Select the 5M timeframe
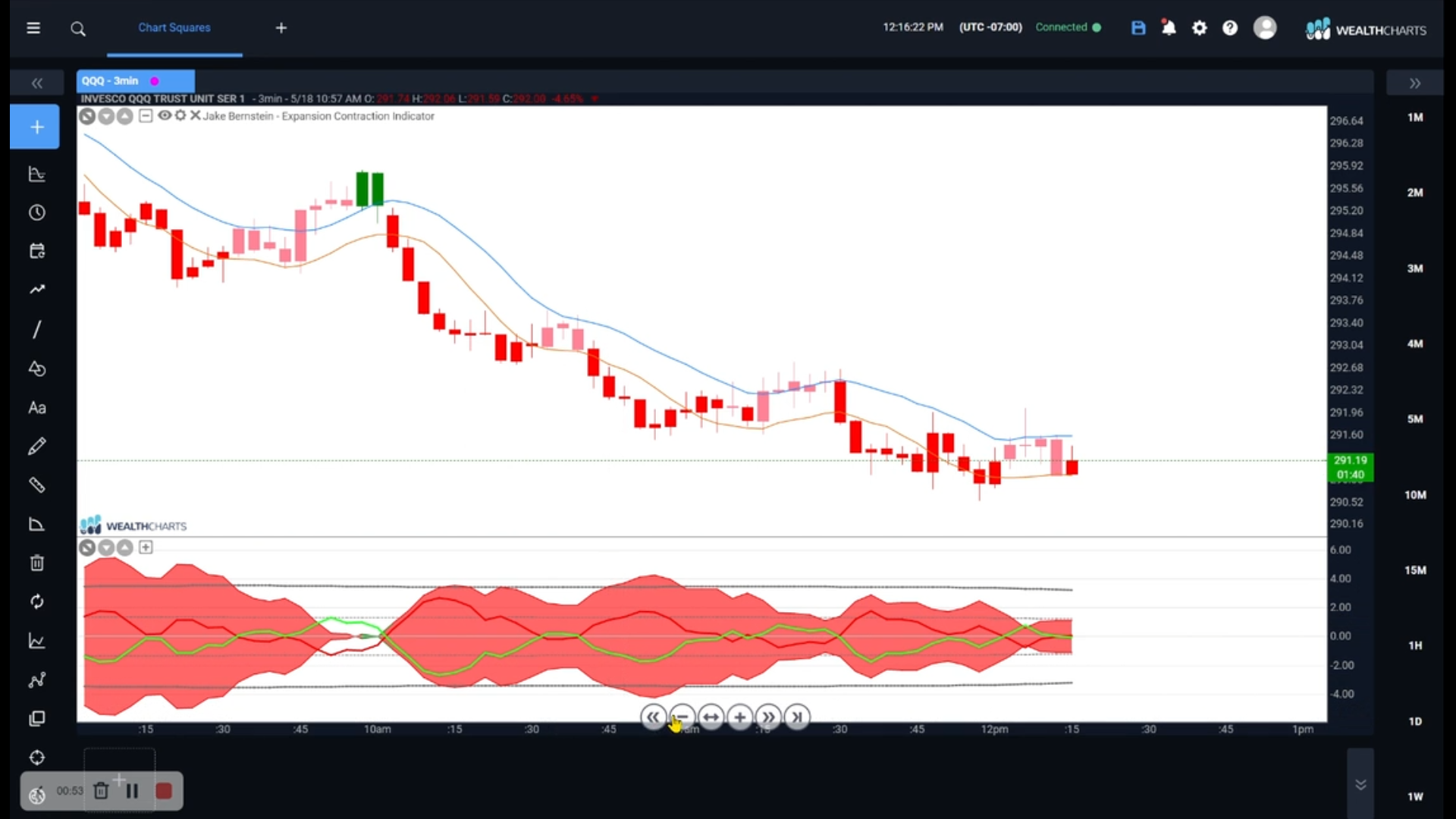The width and height of the screenshot is (1456, 819). click(1415, 419)
